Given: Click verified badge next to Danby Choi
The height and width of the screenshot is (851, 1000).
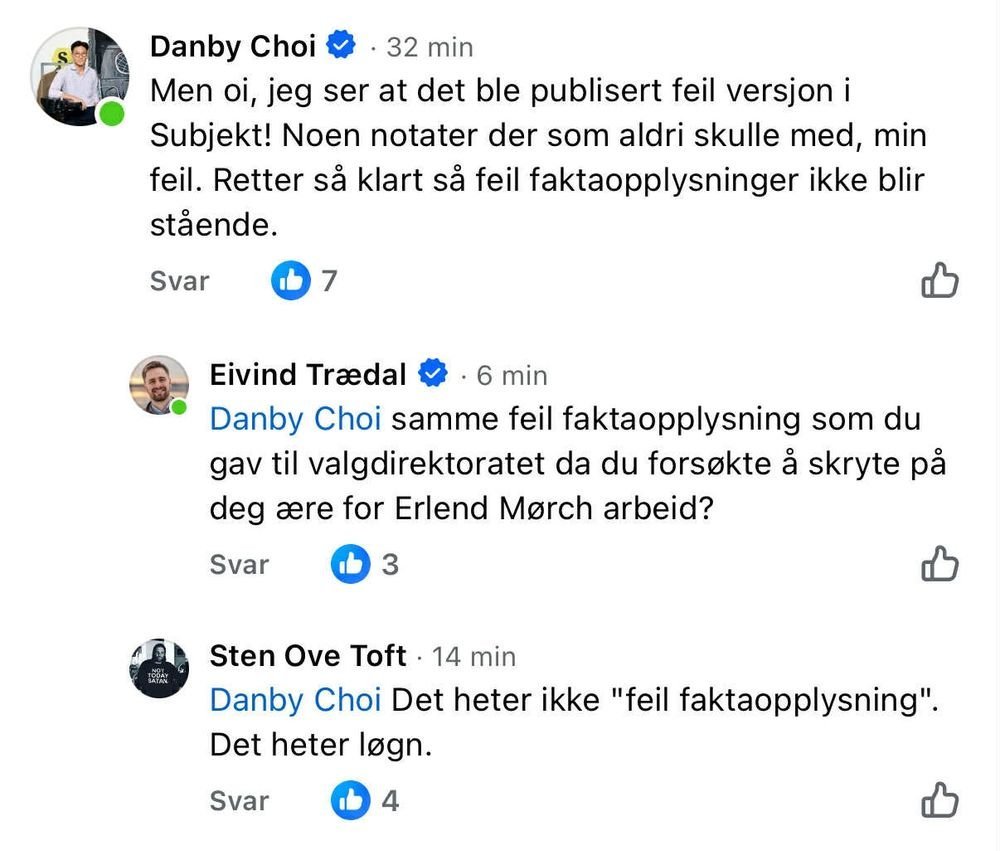Looking at the screenshot, I should pos(342,46).
